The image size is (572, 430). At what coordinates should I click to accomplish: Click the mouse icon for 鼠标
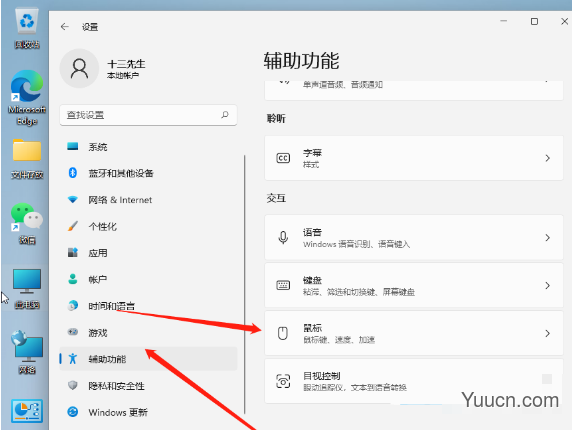(283, 333)
